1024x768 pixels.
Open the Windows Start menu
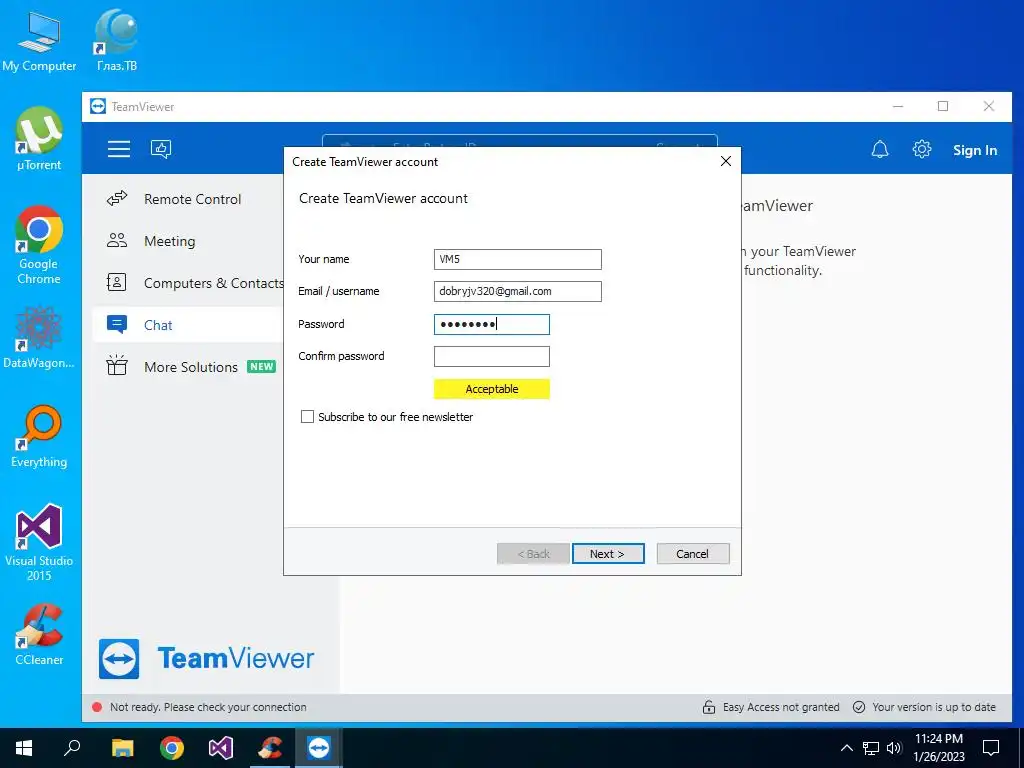[x=24, y=748]
